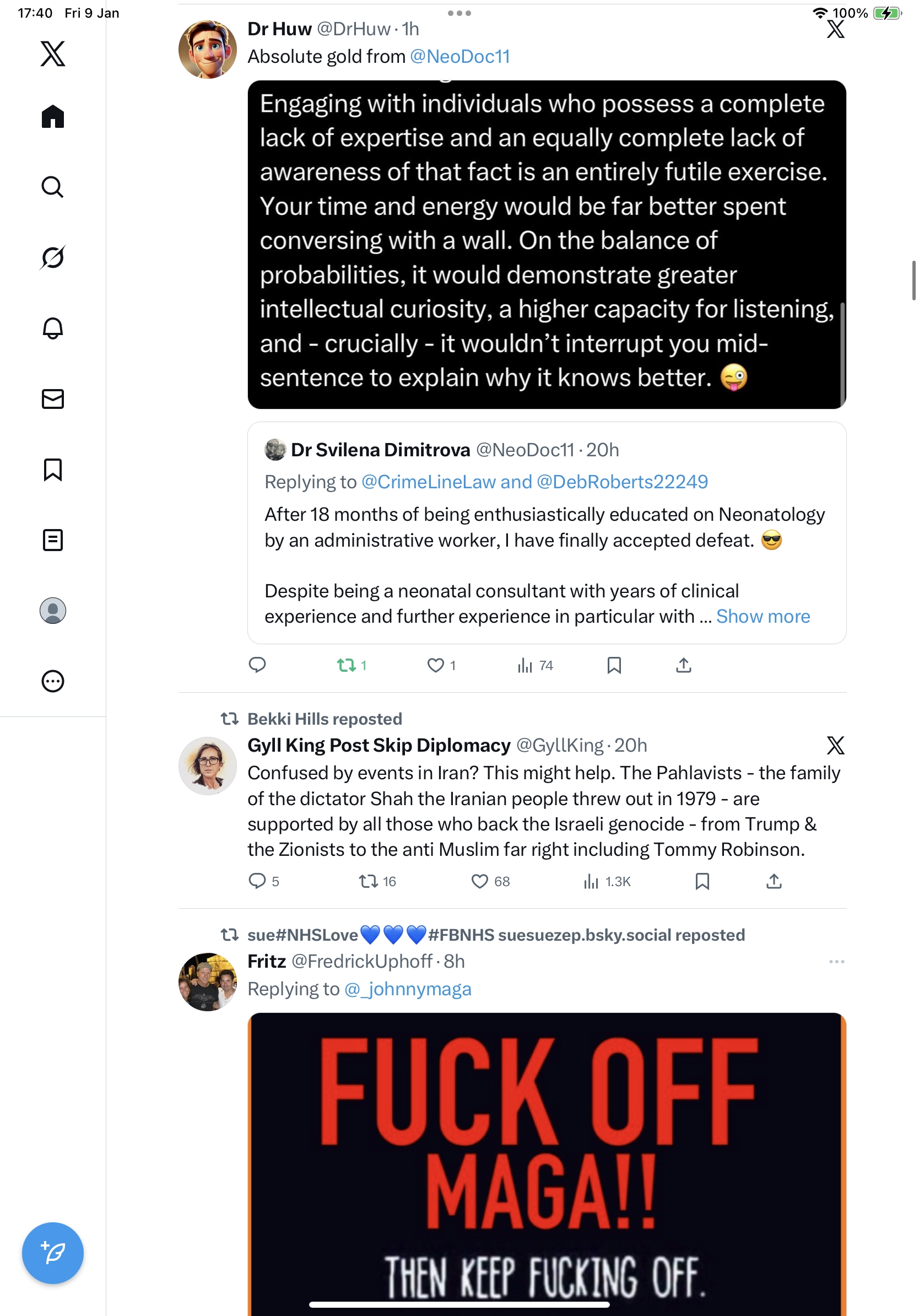Click the X logo in sidebar
919x1316 pixels.
(53, 54)
